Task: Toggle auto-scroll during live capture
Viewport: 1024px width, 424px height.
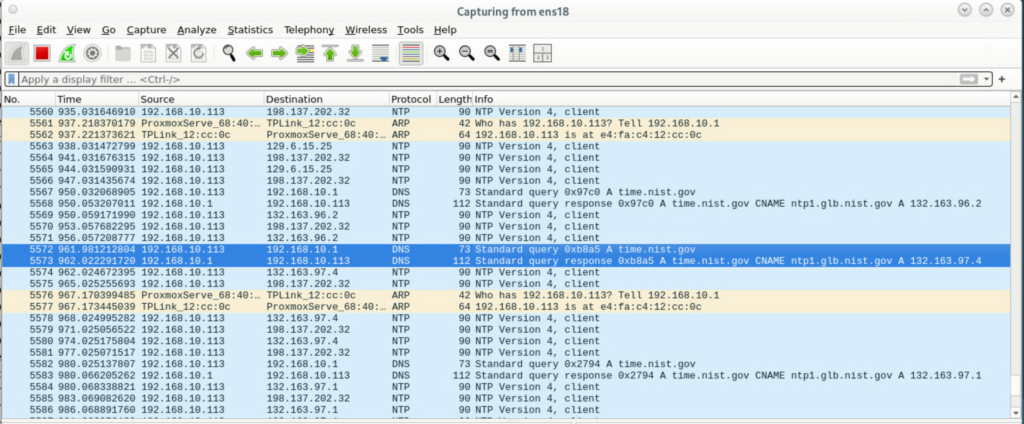Action: pos(380,53)
